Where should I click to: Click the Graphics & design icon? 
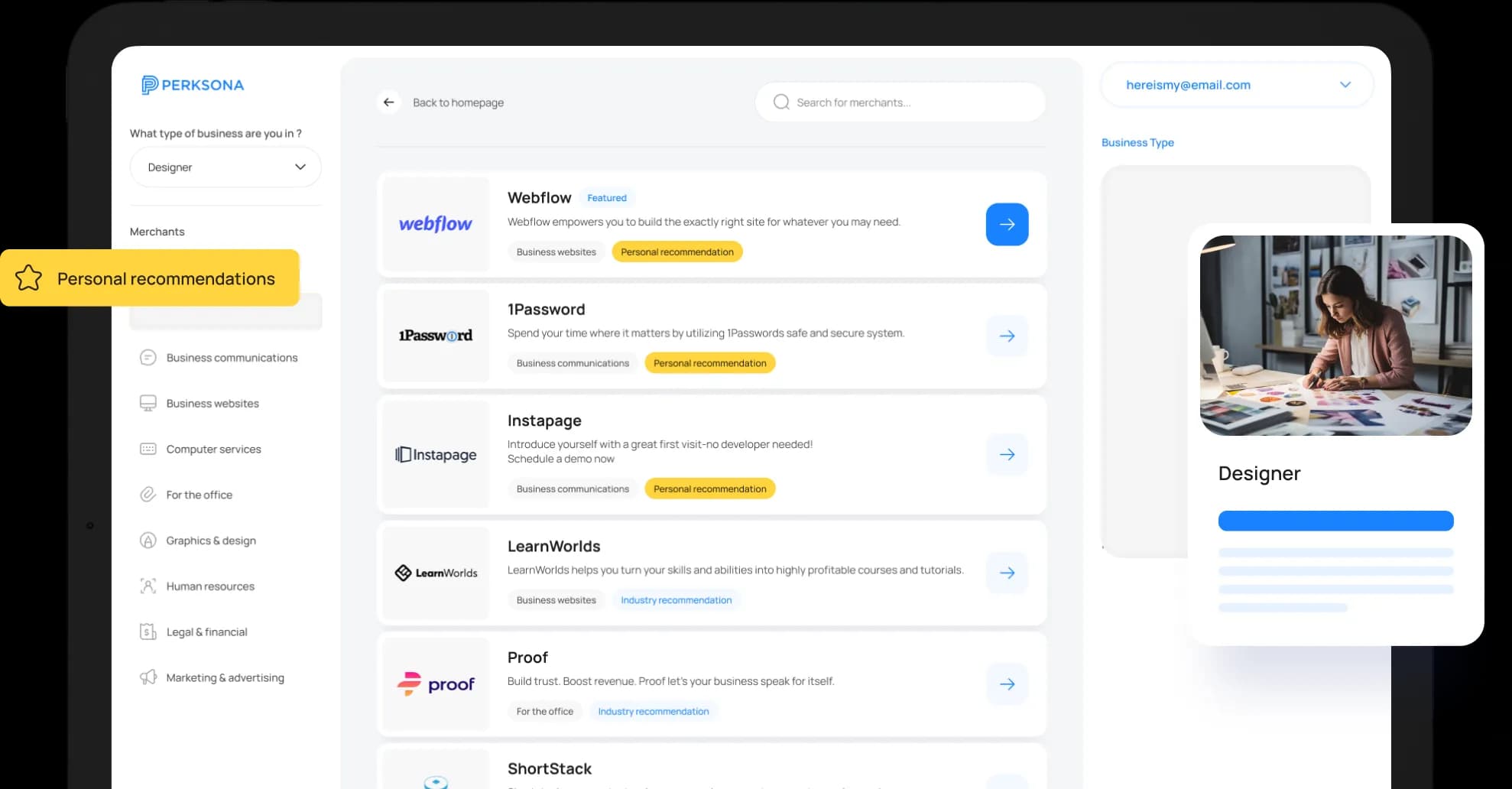[148, 541]
